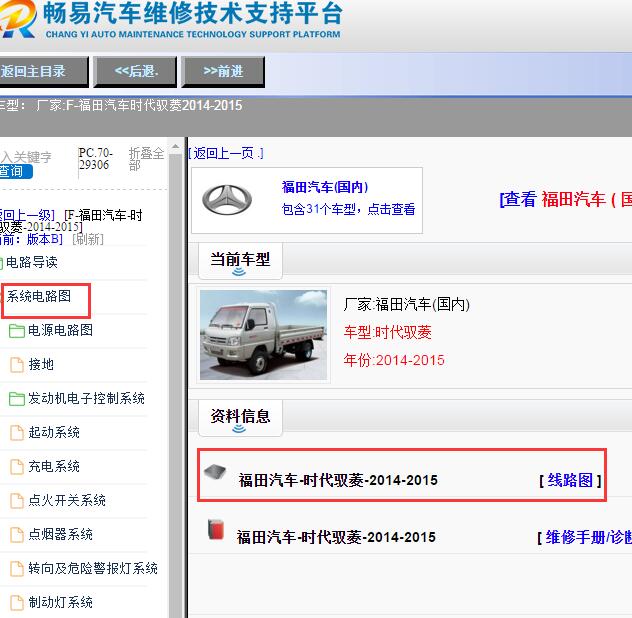
Task: Click the red book icon beside 维修手册 entry
Action: pyautogui.click(x=216, y=529)
